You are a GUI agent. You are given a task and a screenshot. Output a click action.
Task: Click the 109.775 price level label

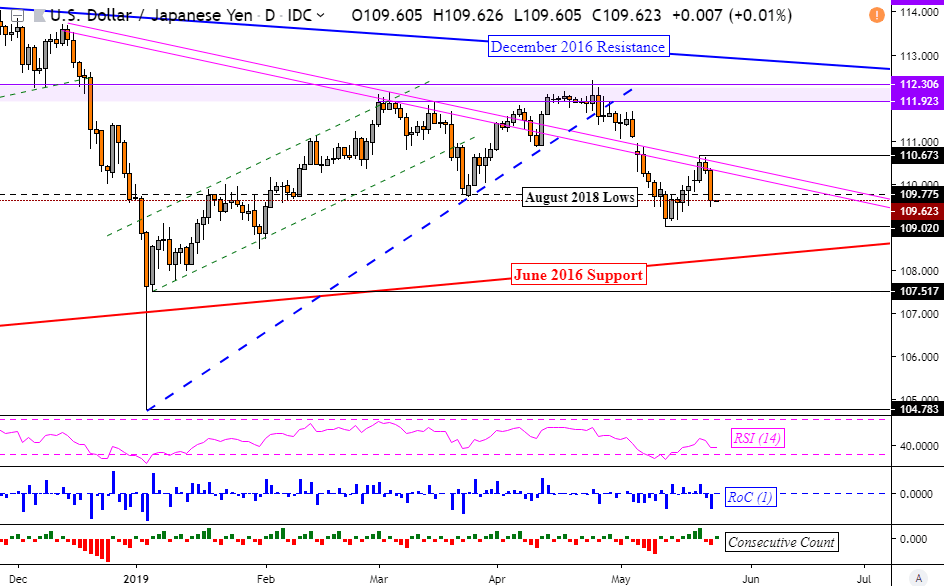tap(919, 194)
